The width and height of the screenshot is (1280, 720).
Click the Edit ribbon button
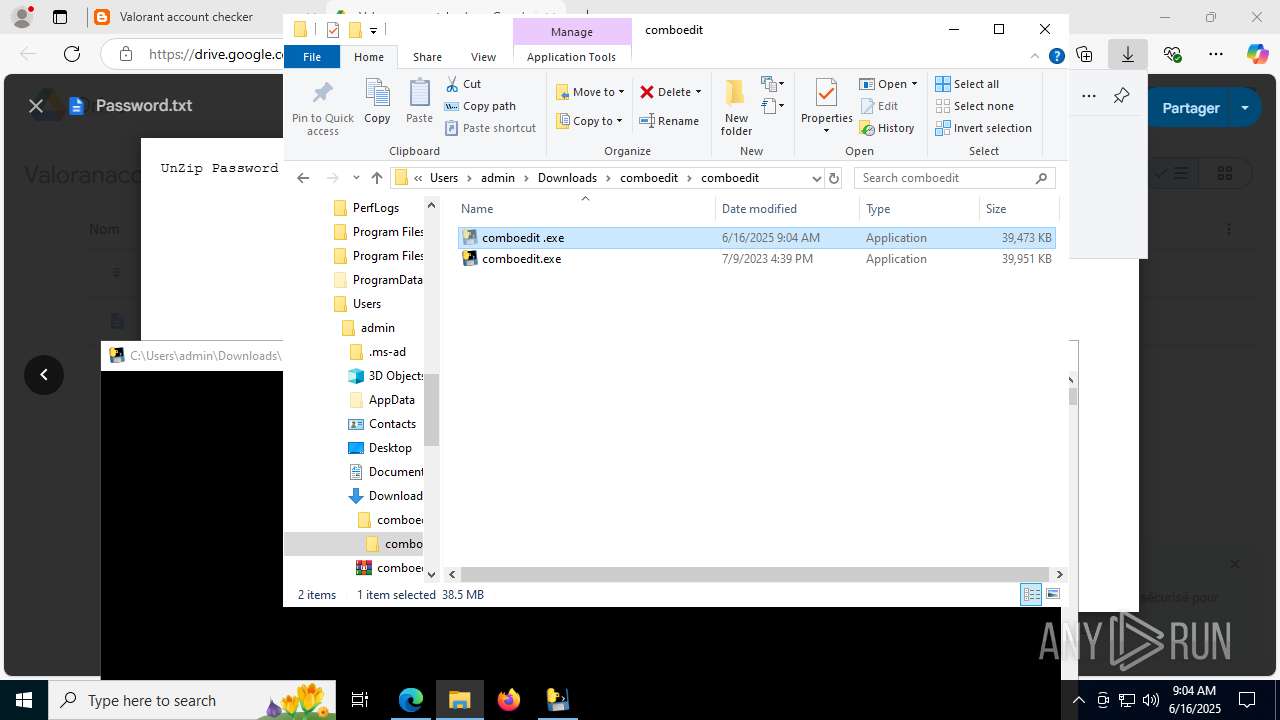878,106
